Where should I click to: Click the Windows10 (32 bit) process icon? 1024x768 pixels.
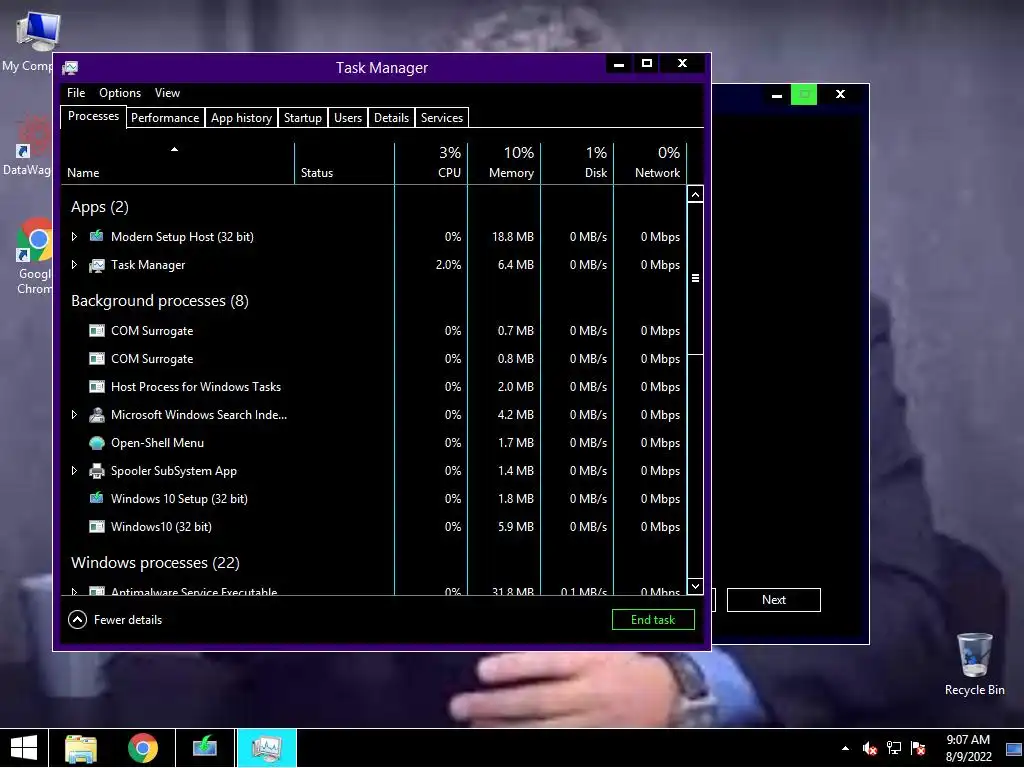[x=97, y=527]
